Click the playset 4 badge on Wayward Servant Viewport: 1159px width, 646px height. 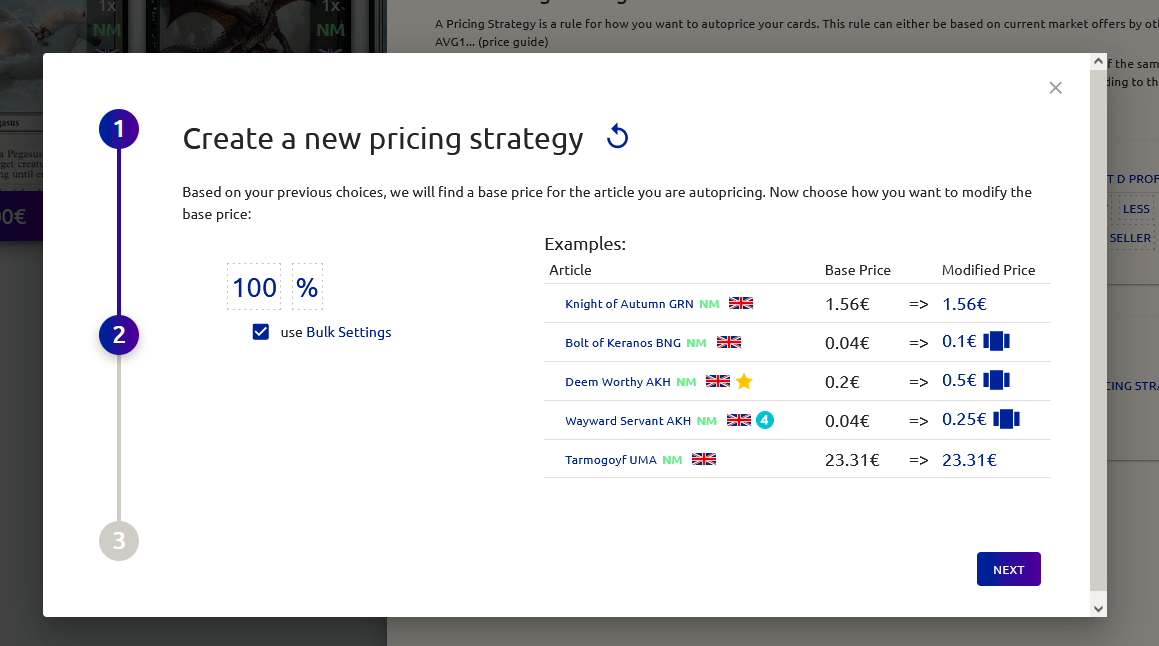[765, 420]
